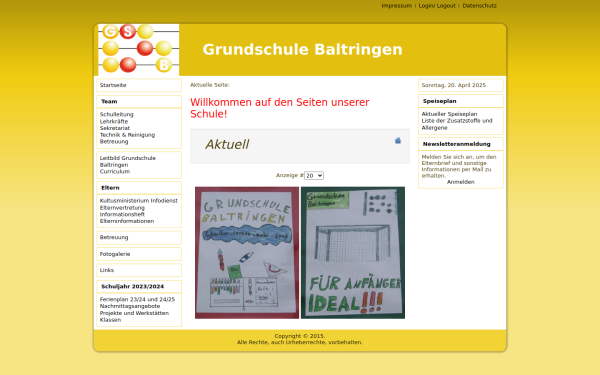Click the GSB abacus school logo

point(139,50)
